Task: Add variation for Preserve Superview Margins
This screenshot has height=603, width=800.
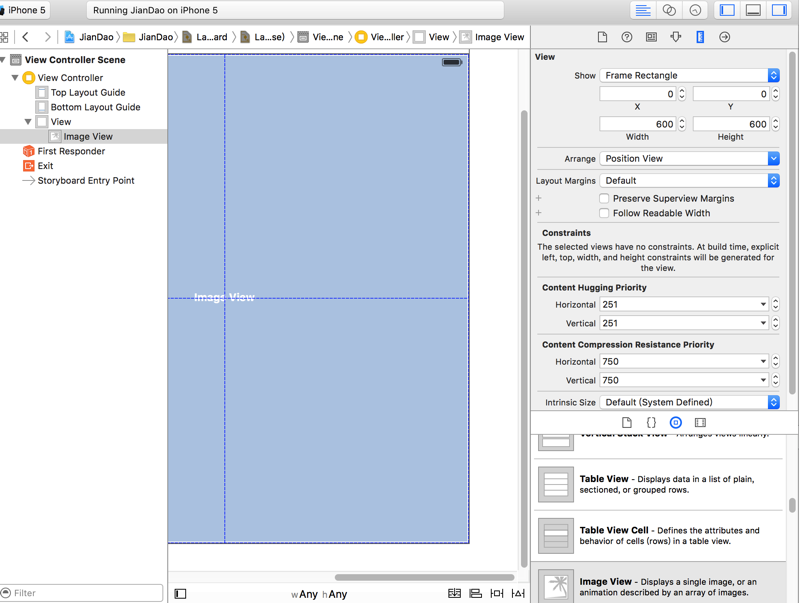Action: coord(539,198)
